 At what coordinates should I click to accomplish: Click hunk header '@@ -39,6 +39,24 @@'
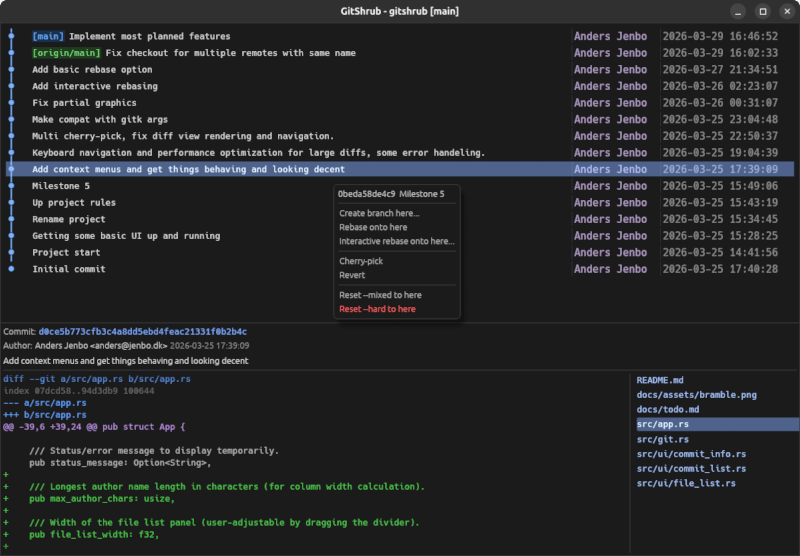pos(50,427)
